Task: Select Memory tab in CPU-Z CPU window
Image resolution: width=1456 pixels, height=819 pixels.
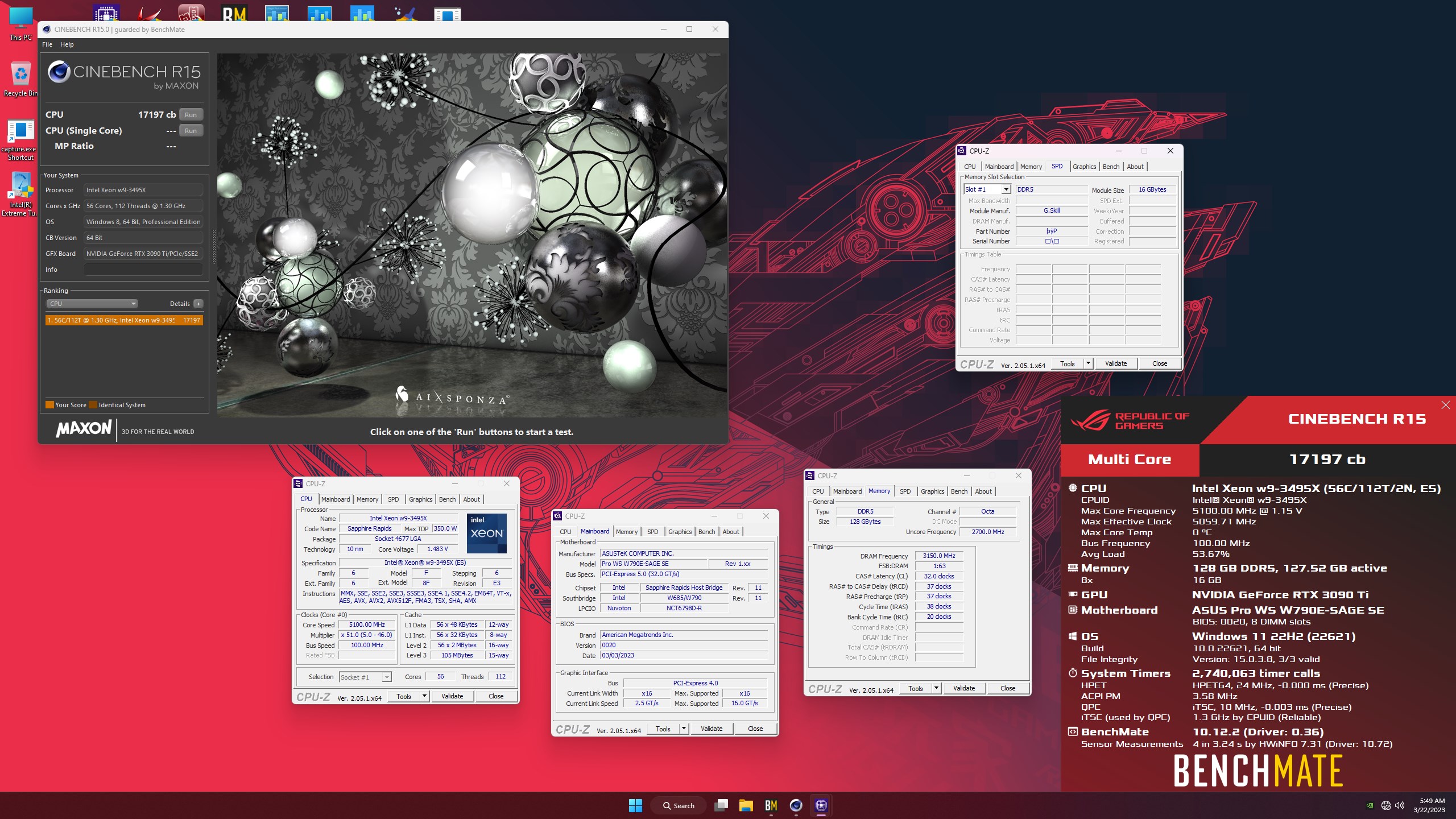Action: tap(367, 499)
